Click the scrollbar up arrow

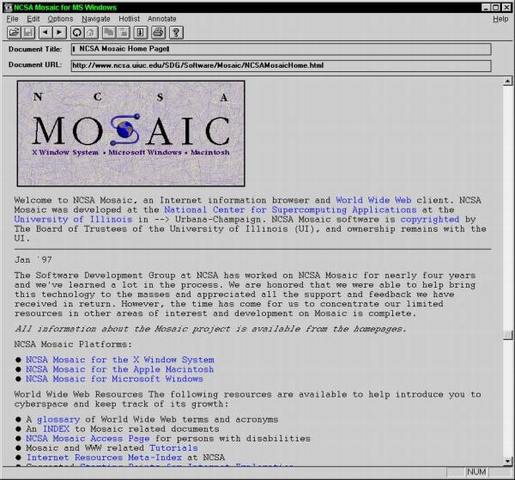click(x=508, y=81)
